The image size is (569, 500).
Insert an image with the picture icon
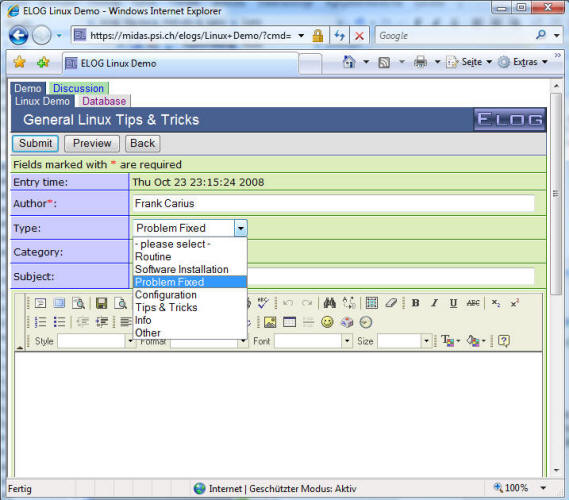(x=270, y=322)
